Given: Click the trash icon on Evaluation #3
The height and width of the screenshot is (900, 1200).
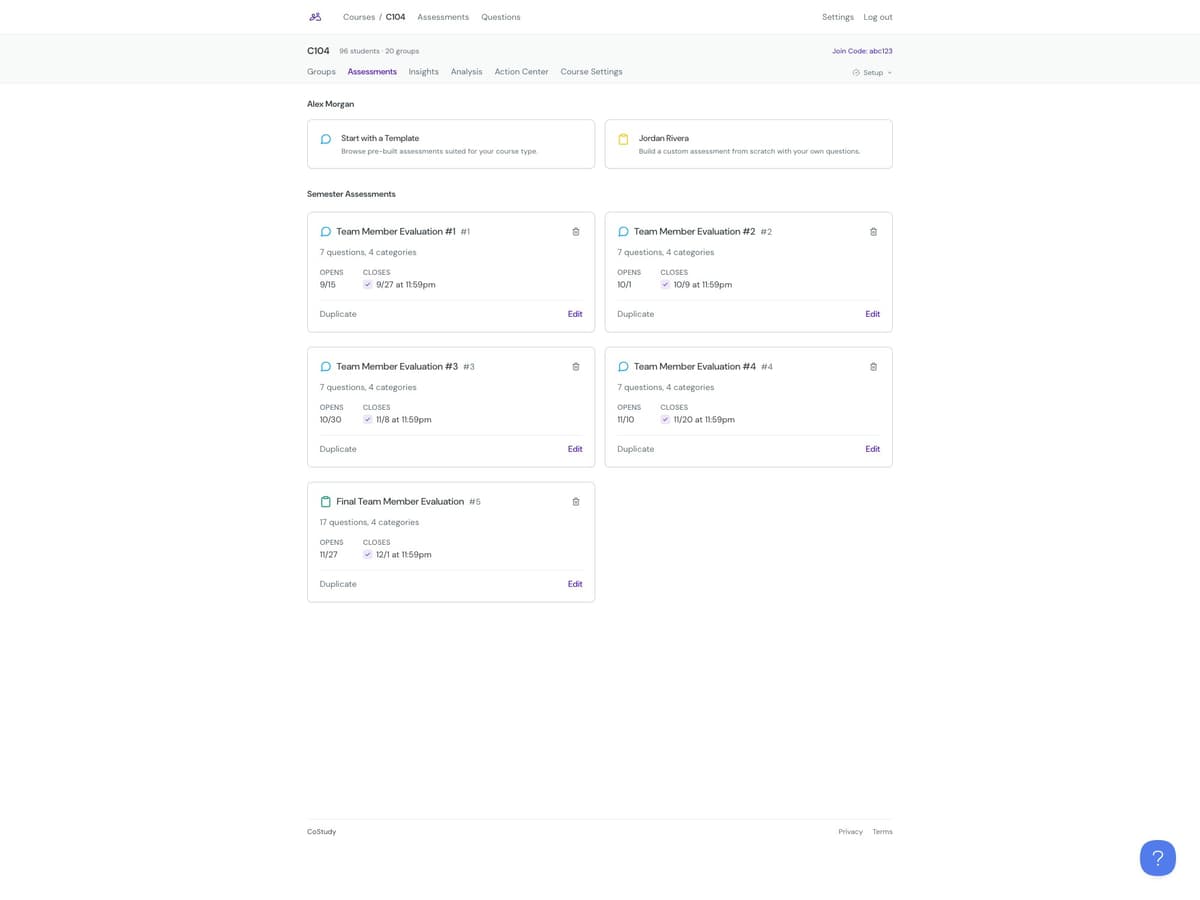Looking at the screenshot, I should pyautogui.click(x=576, y=366).
